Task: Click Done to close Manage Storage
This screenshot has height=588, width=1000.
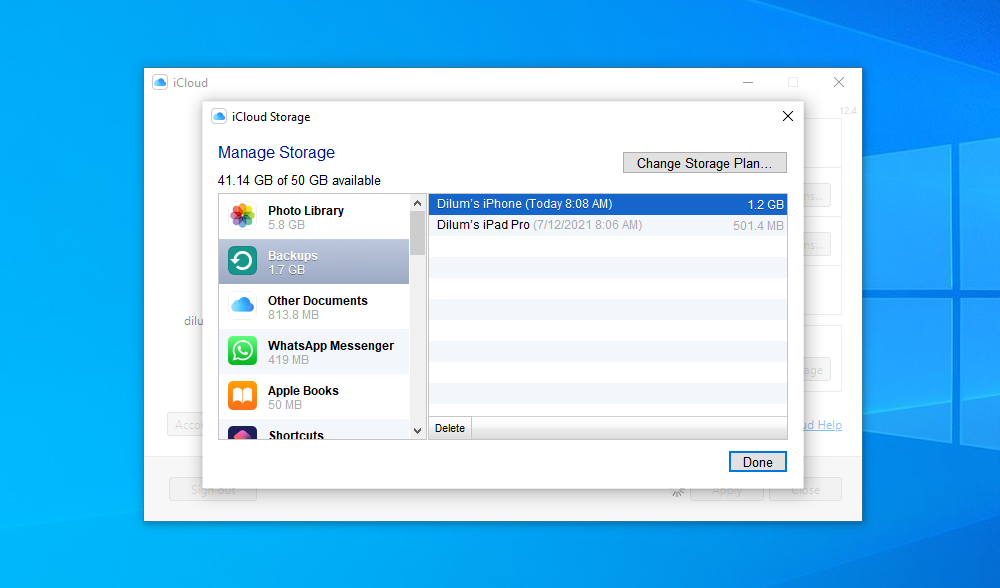Action: tap(758, 462)
